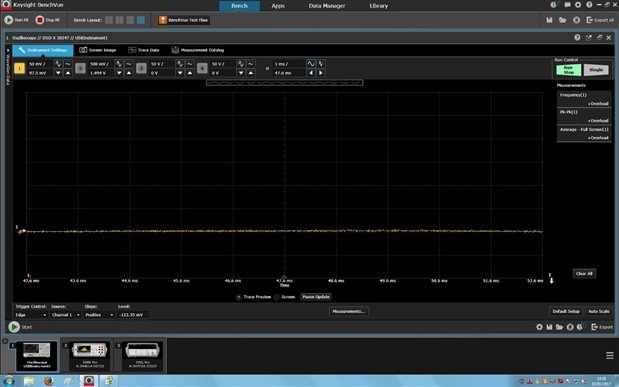Viewport: 619px width, 387px height.
Task: Increase channel 1 offset with up arrow
Action: [x=68, y=73]
